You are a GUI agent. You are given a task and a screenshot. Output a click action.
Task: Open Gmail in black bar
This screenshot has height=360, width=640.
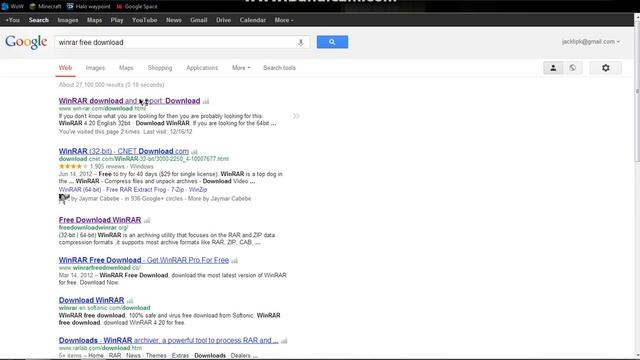199,20
